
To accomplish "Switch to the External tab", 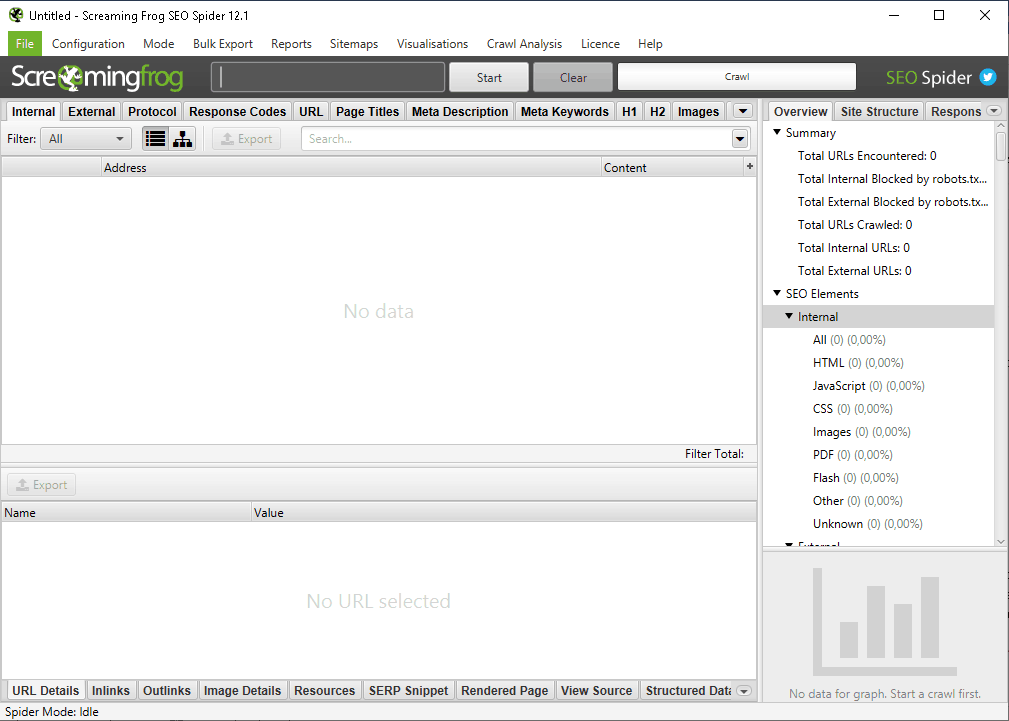I will (91, 111).
